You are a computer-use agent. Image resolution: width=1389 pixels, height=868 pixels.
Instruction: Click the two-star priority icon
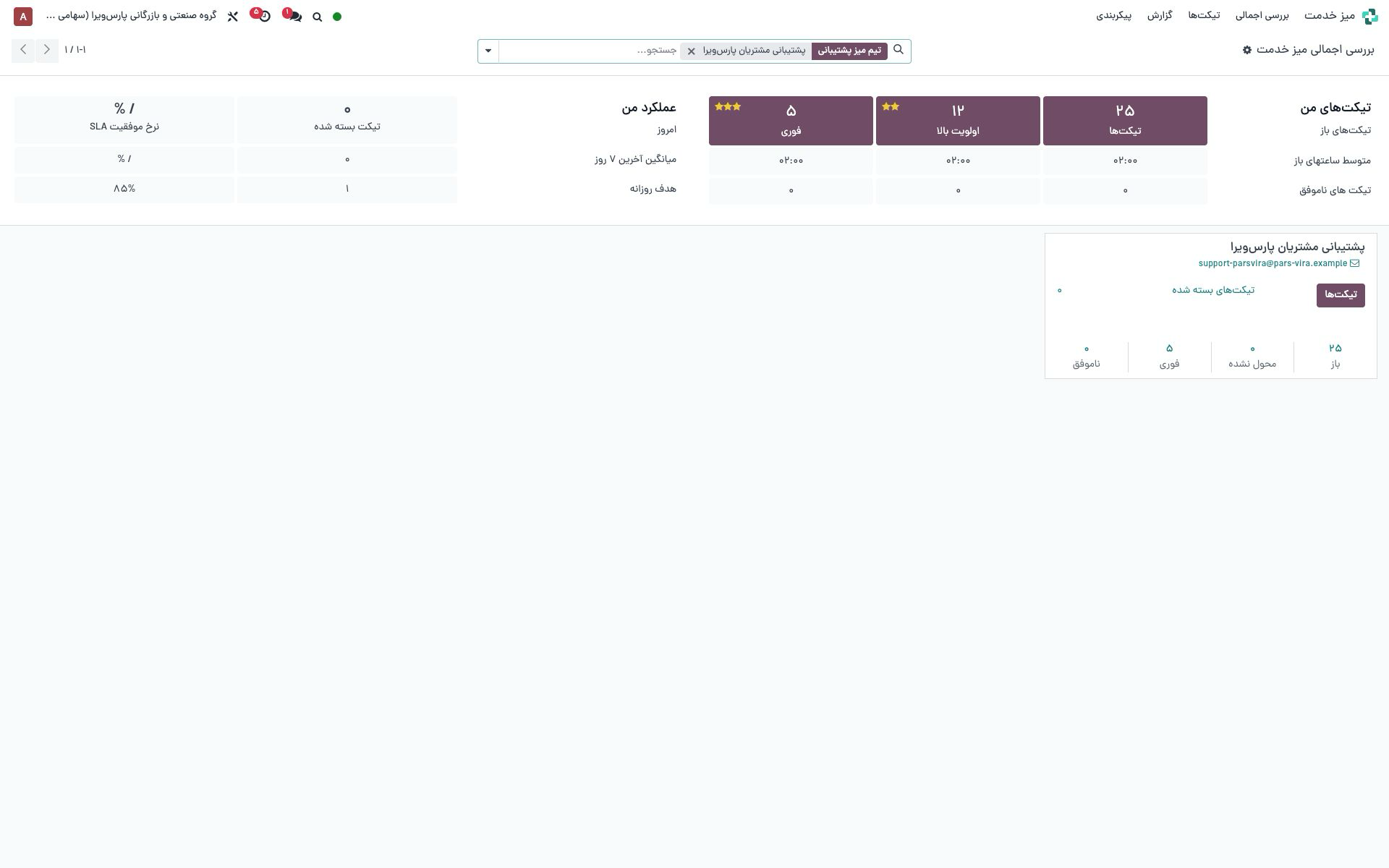pos(891,106)
